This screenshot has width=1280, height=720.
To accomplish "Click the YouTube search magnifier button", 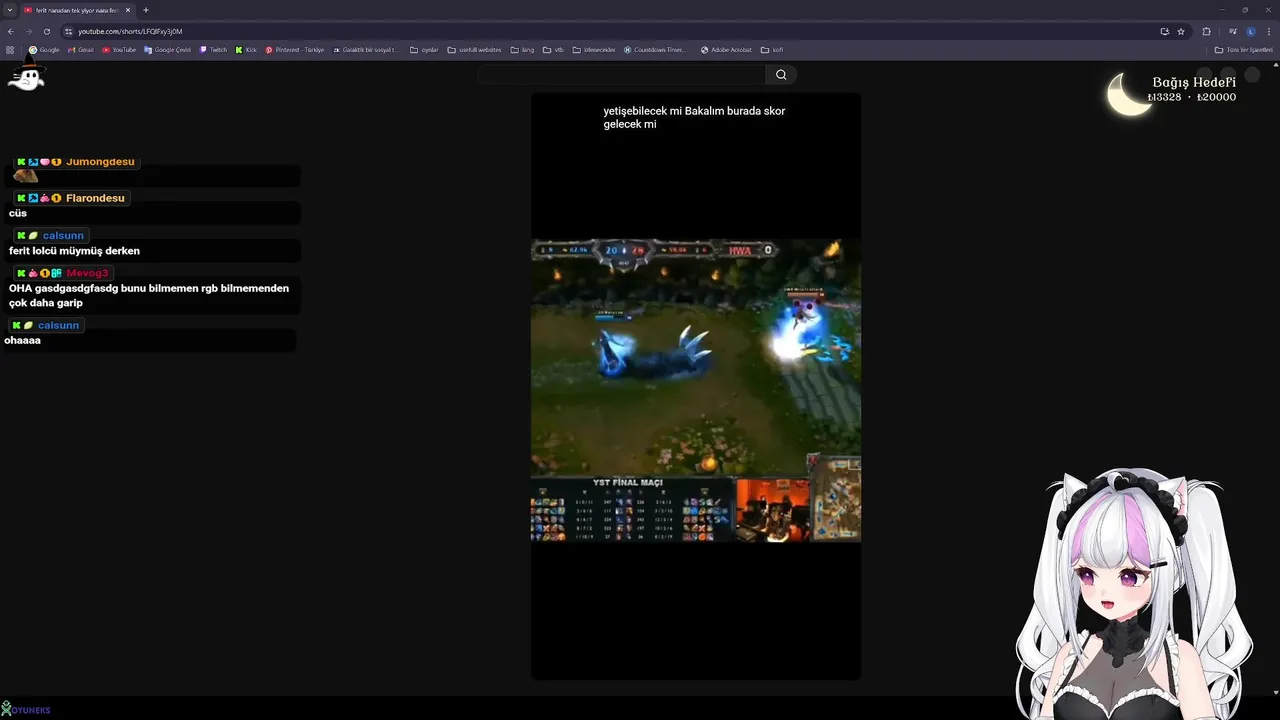I will (x=781, y=74).
